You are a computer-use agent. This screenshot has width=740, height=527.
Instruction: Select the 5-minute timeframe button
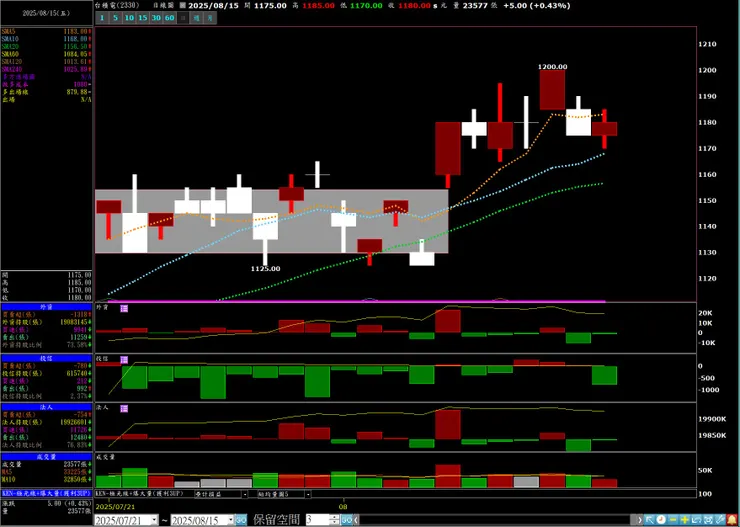point(116,18)
